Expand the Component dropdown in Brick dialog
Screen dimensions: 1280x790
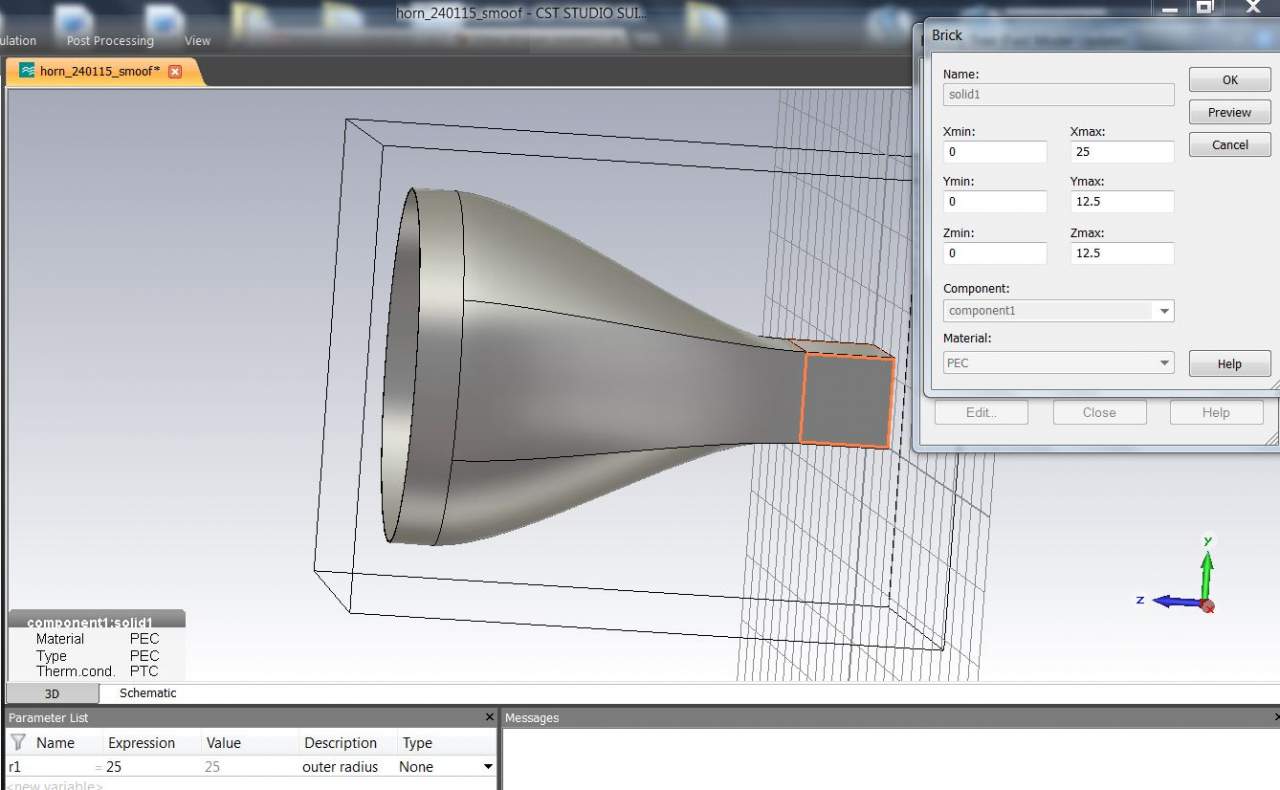[x=1163, y=311]
